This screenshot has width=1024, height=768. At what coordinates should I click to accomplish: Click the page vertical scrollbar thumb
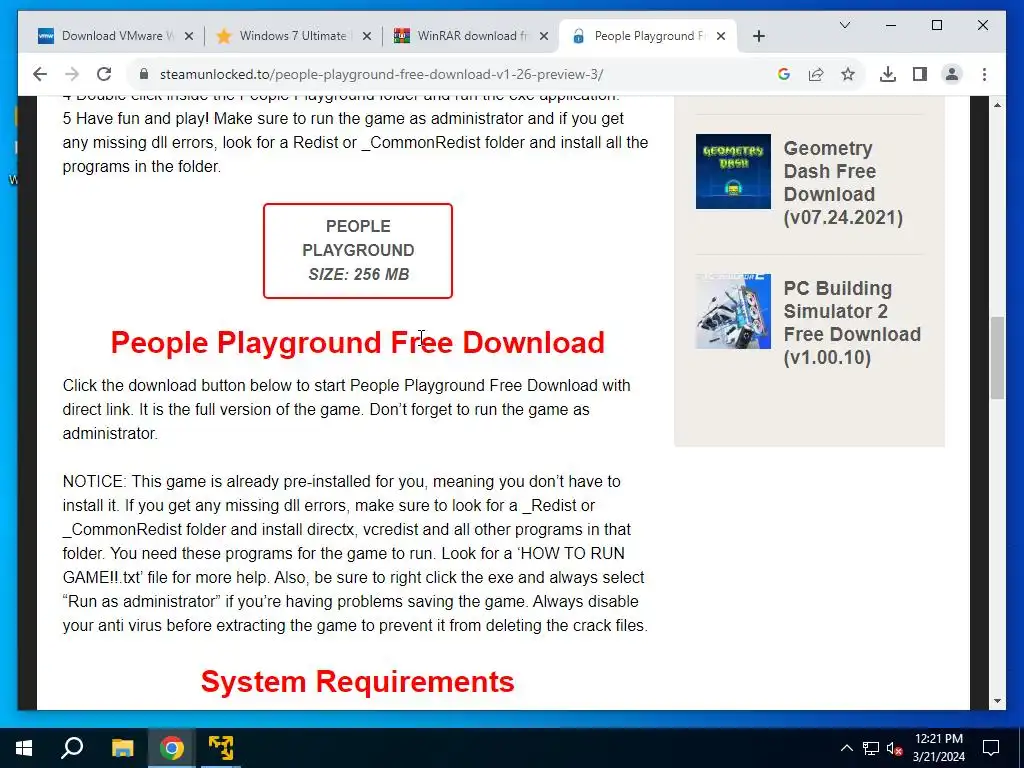tap(997, 357)
